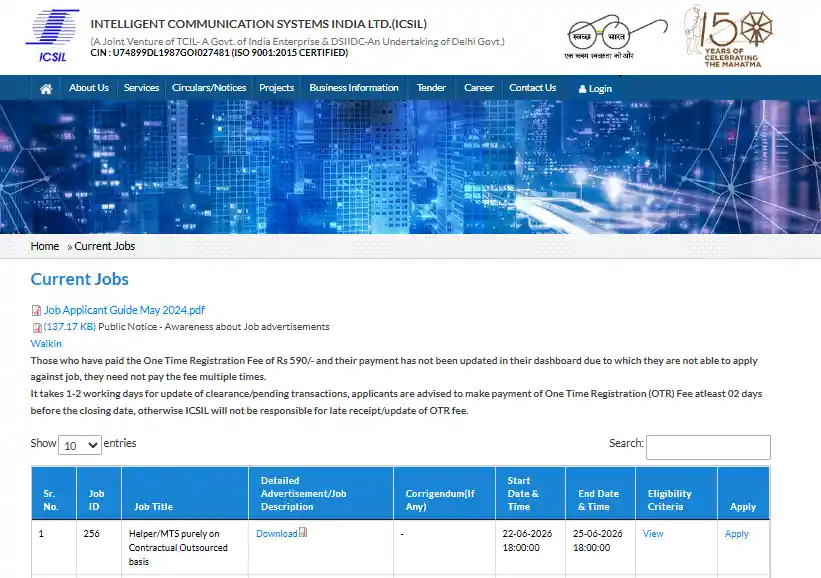Focus the Search input field

tap(708, 447)
